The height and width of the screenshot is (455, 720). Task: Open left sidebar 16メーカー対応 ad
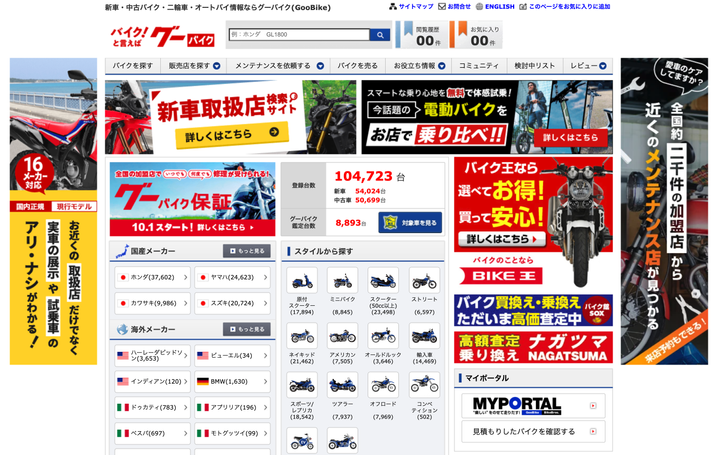pos(53,211)
